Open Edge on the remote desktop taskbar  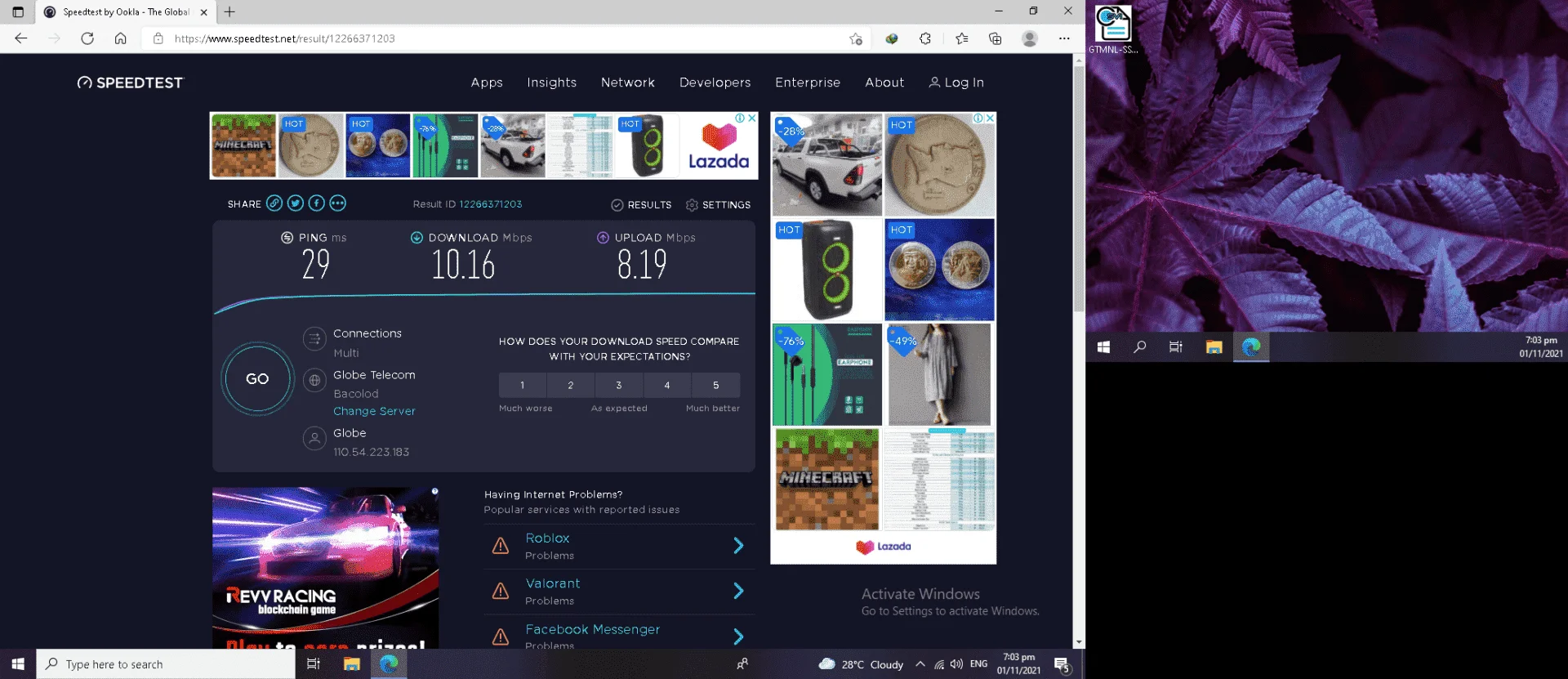pyautogui.click(x=1251, y=347)
